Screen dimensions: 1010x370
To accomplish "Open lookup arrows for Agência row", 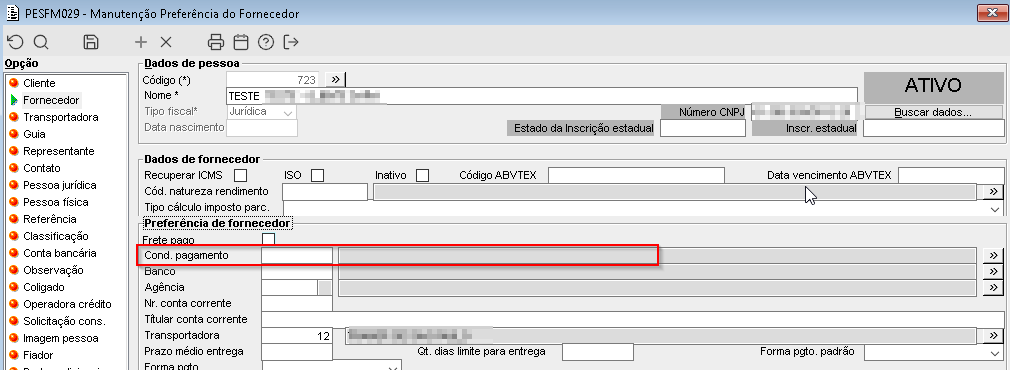I will pos(994,287).
